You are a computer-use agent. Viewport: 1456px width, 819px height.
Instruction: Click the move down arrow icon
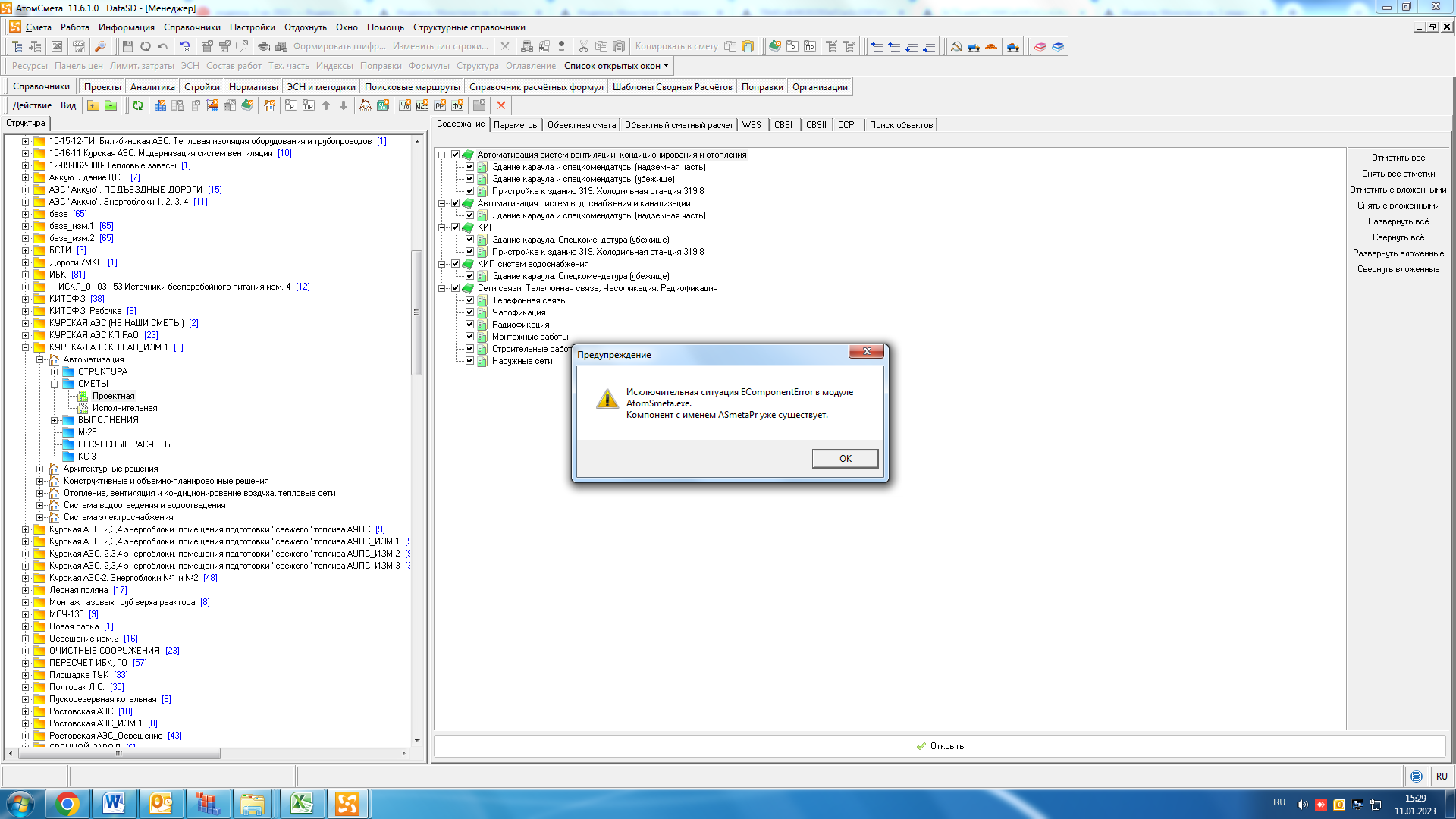344,105
